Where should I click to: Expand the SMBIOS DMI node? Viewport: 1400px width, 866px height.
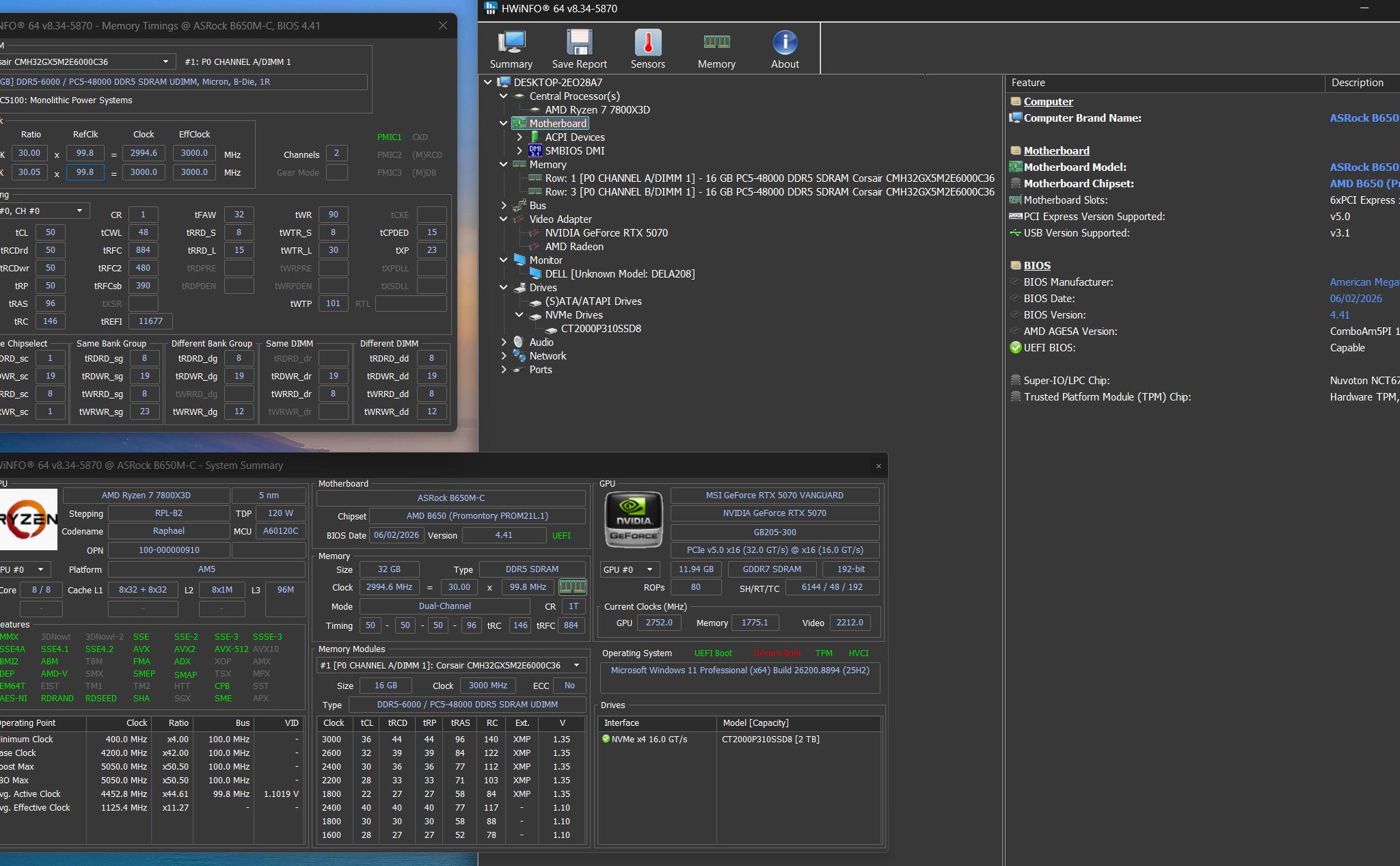520,151
